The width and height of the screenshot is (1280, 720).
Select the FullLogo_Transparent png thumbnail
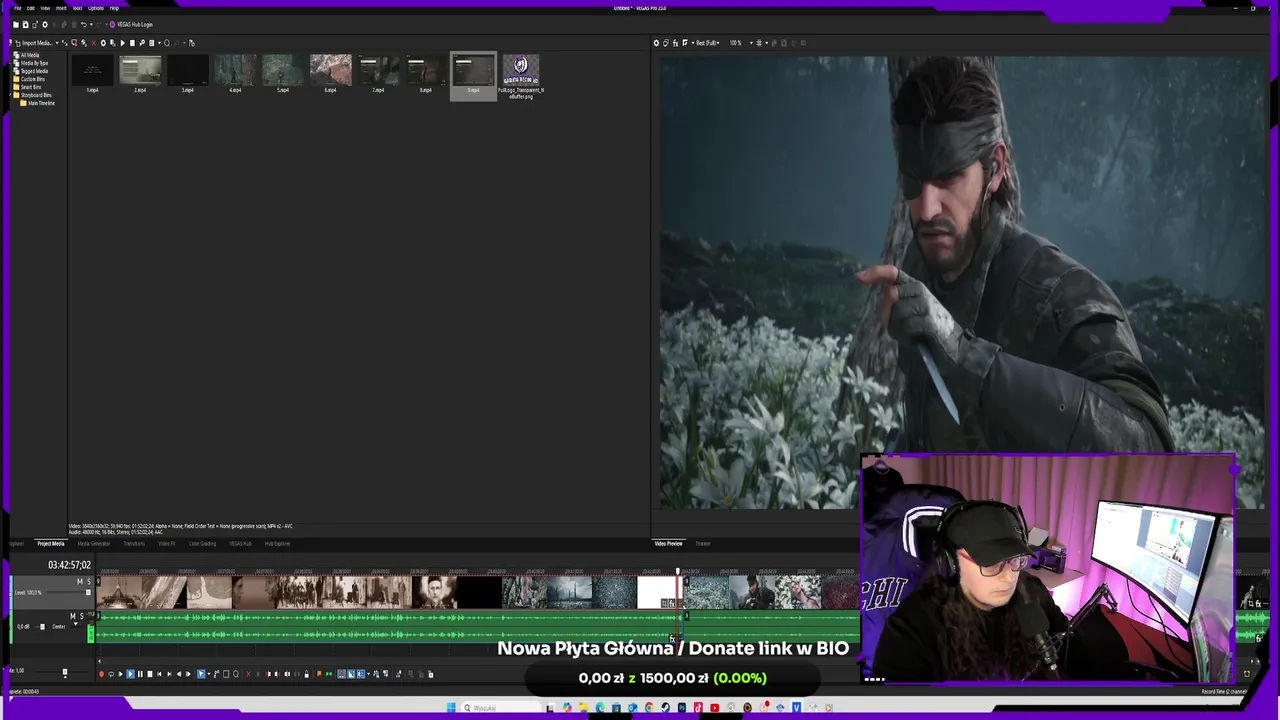521,75
